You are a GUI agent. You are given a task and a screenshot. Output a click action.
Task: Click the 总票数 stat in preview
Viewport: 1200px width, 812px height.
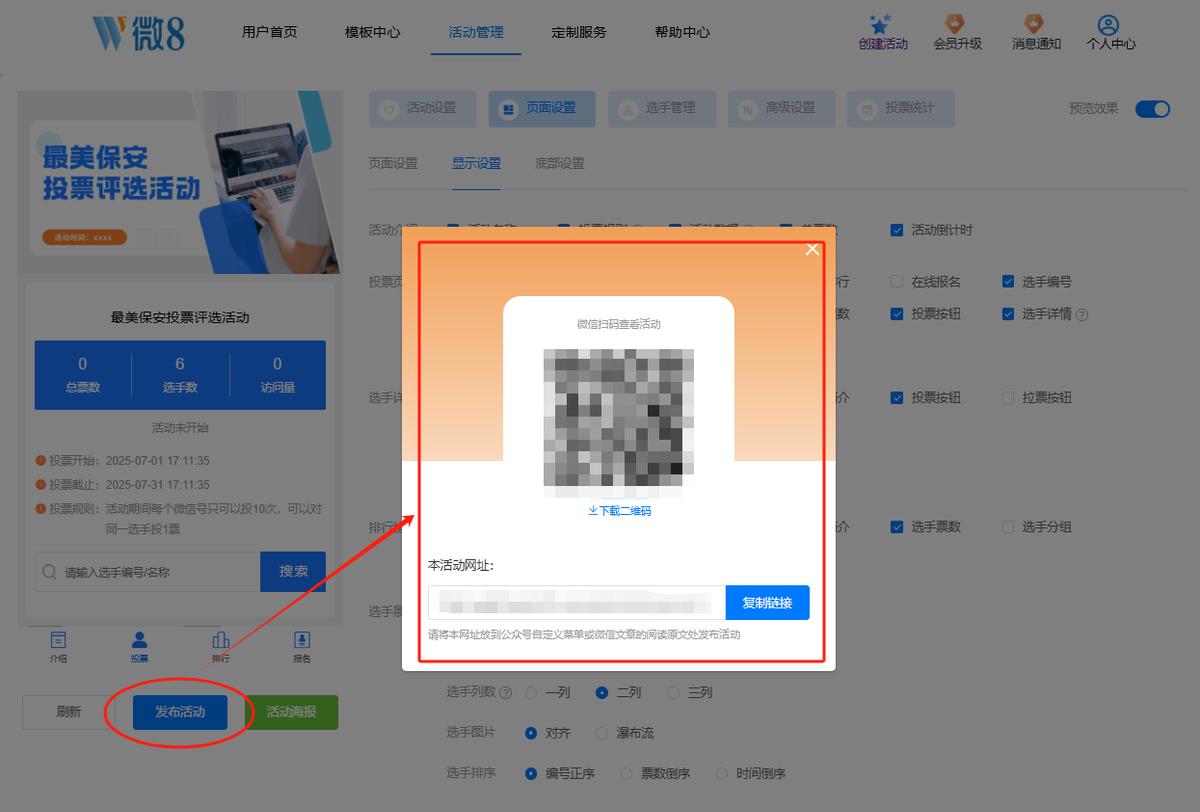83,375
